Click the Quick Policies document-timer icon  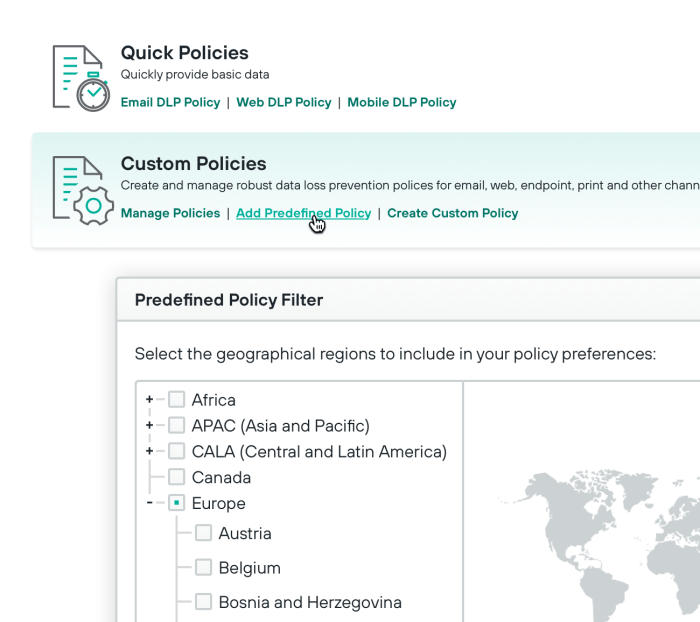click(81, 77)
